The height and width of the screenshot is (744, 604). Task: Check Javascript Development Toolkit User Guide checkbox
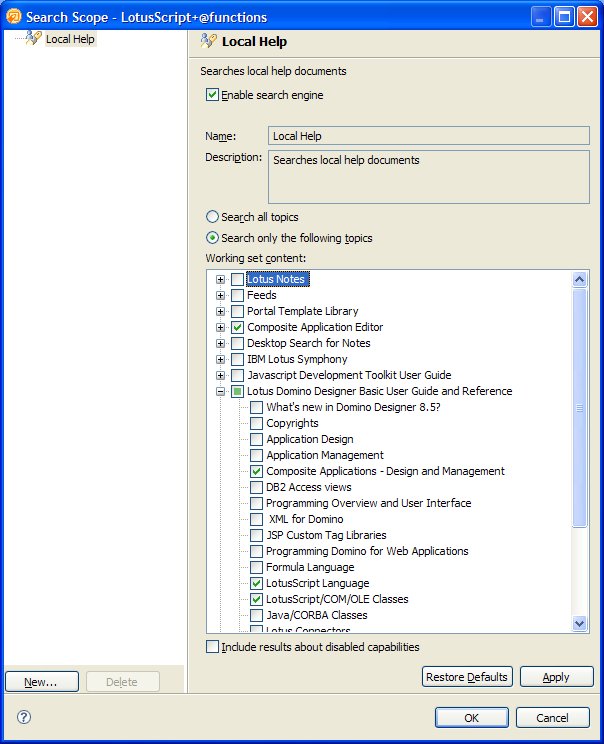(x=237, y=375)
